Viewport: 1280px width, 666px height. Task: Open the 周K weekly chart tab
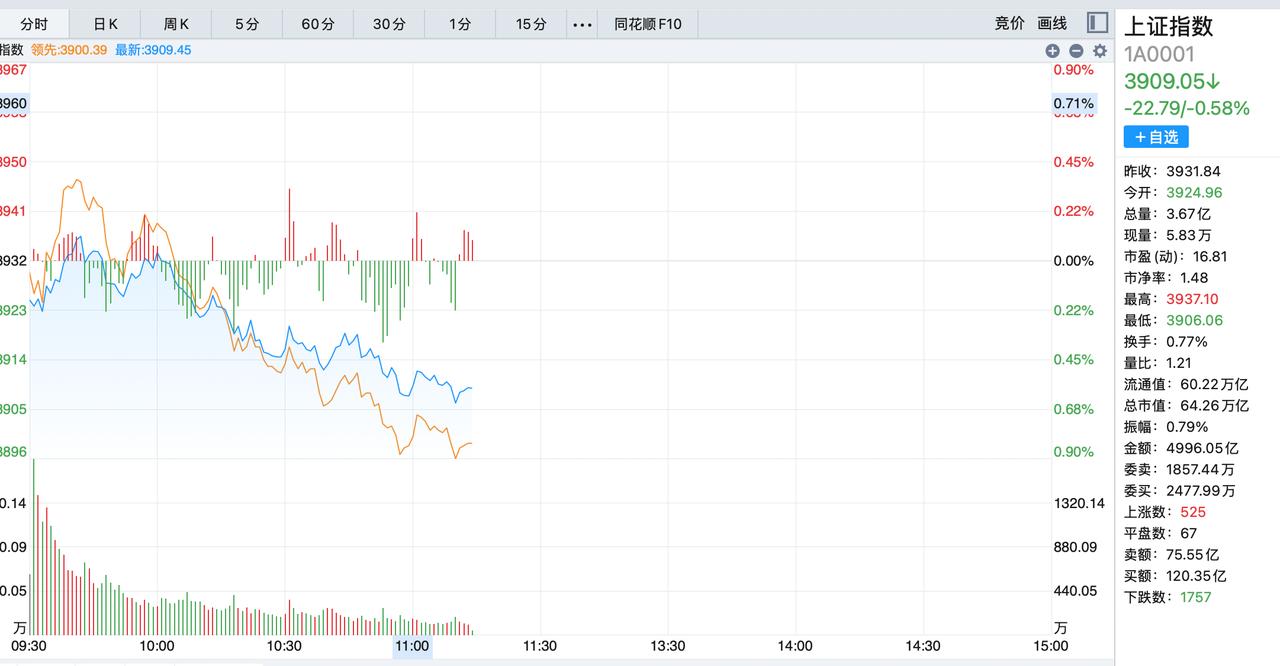click(175, 22)
